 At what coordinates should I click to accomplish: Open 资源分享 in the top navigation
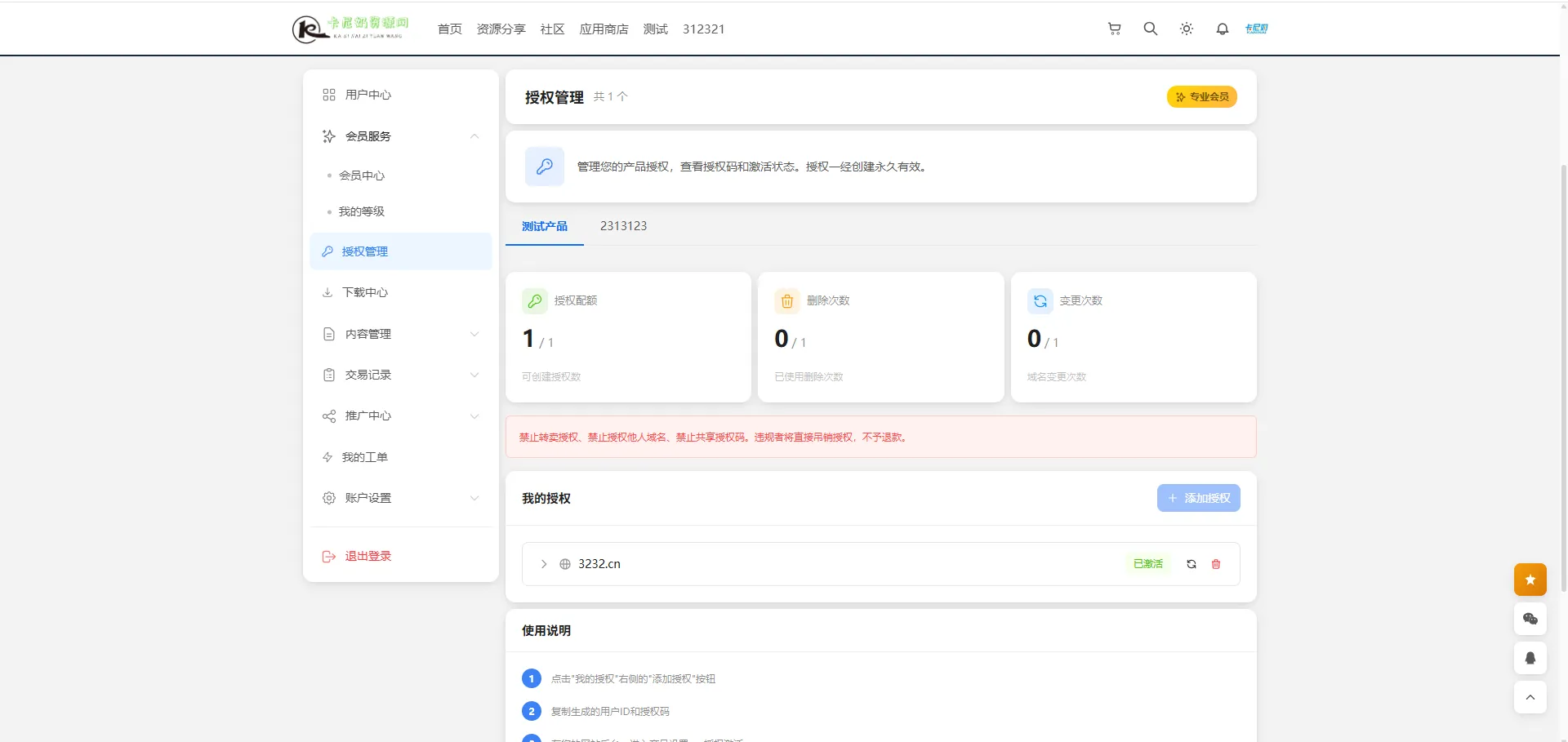[x=501, y=29]
